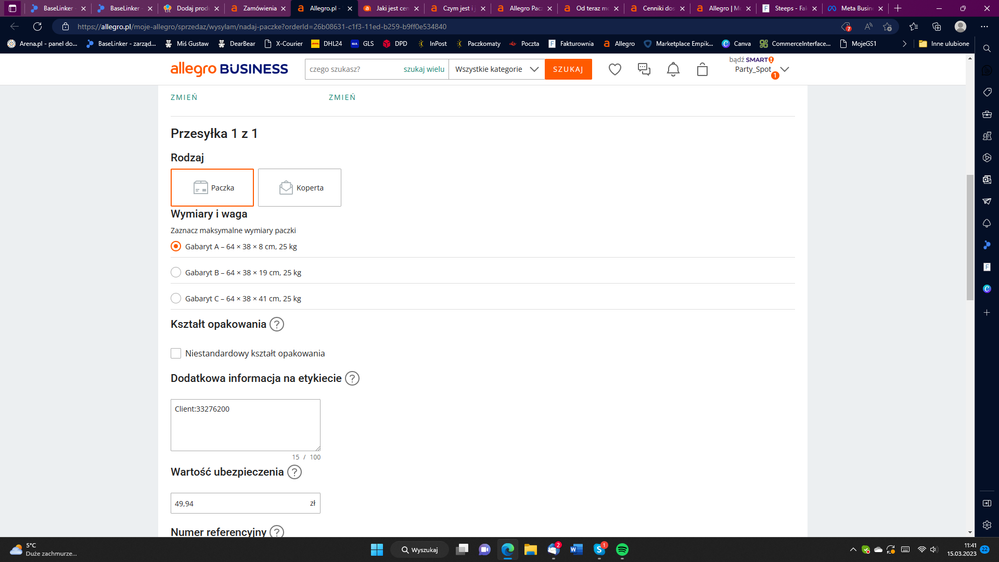
Task: Open Skype from the taskbar
Action: tap(600, 549)
